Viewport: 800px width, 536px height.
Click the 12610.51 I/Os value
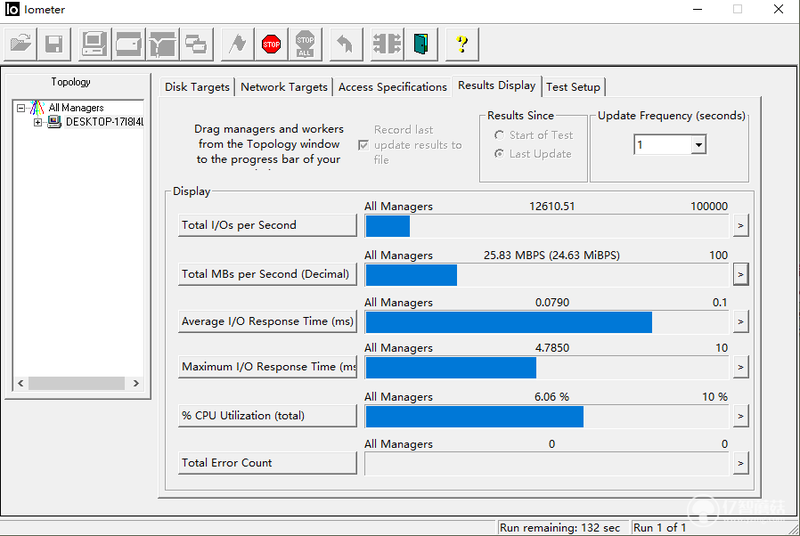point(552,207)
